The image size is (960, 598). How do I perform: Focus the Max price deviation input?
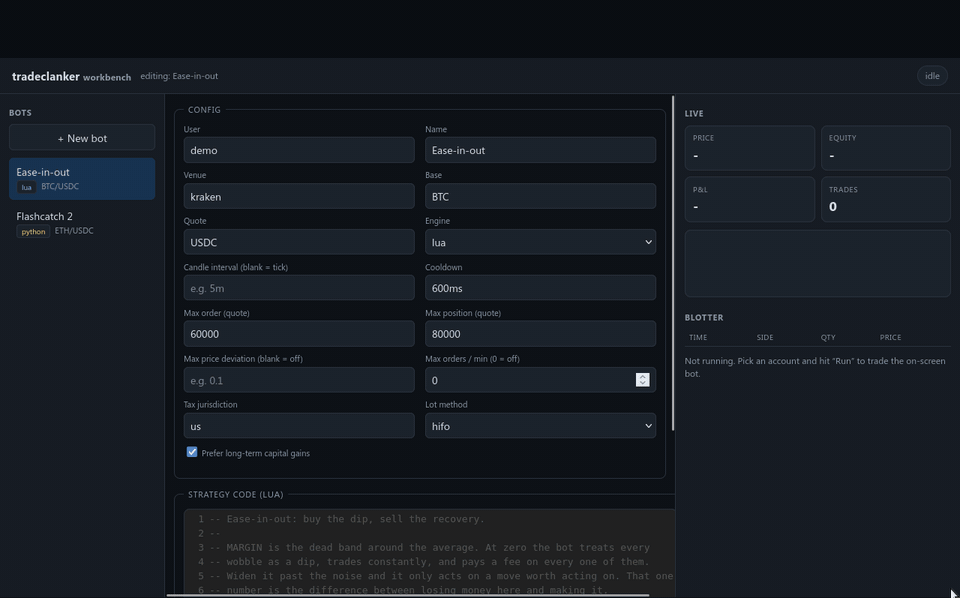click(299, 380)
